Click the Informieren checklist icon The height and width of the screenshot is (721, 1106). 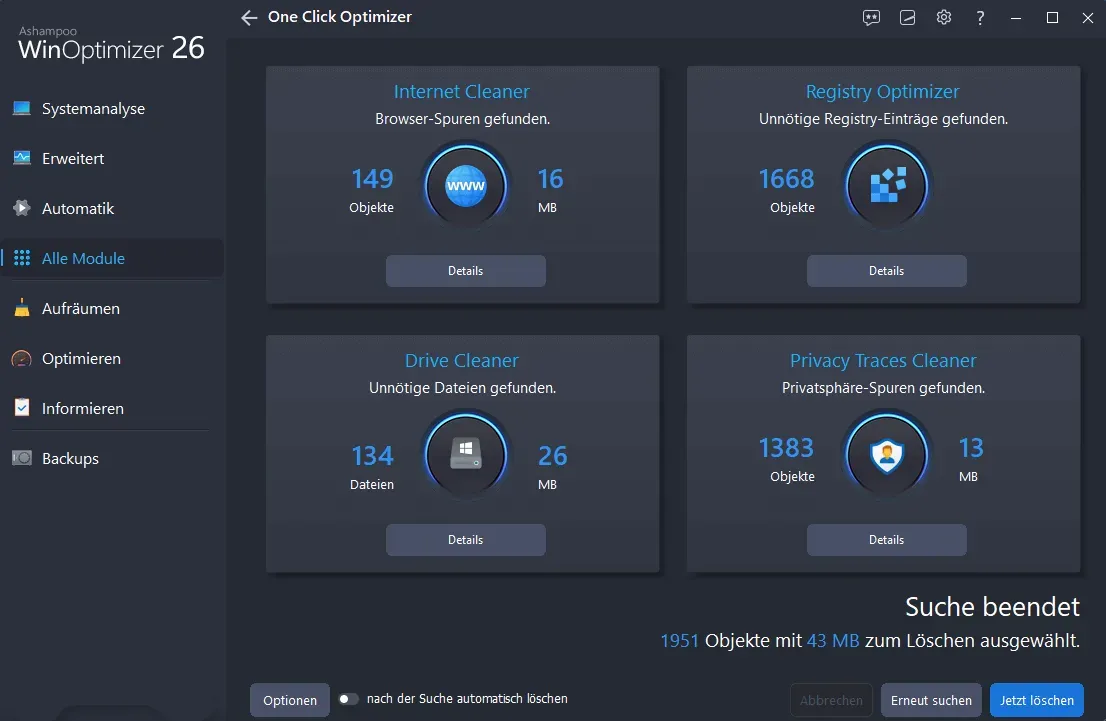(x=22, y=408)
